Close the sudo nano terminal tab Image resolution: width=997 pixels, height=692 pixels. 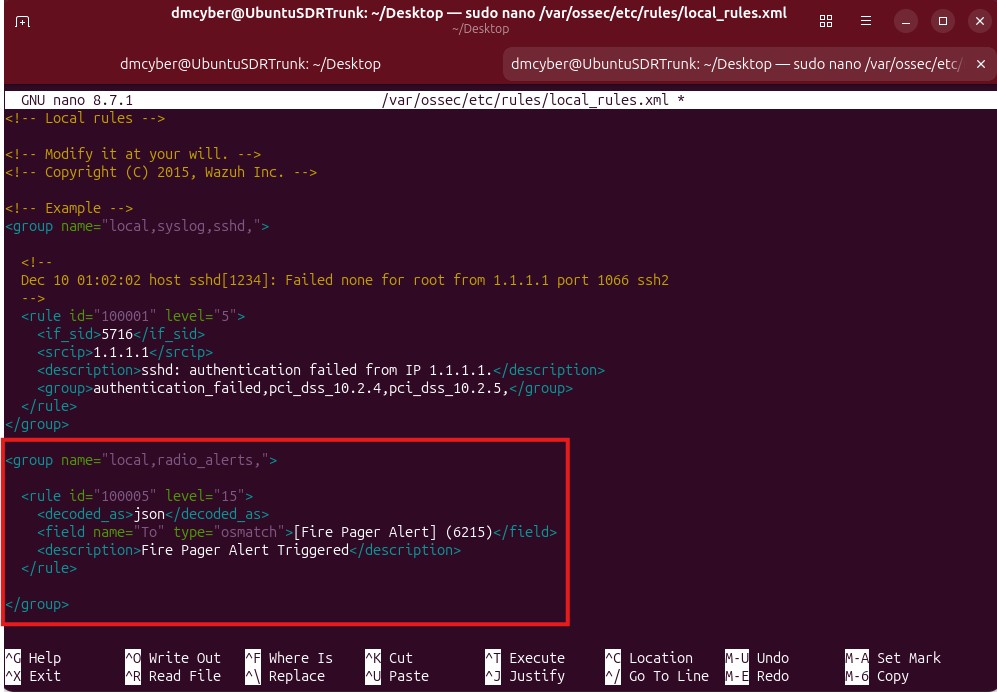(980, 64)
